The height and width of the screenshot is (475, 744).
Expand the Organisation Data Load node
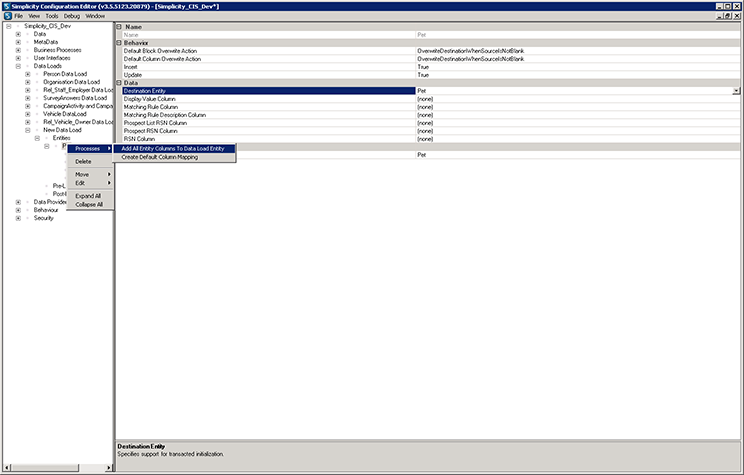(28, 82)
